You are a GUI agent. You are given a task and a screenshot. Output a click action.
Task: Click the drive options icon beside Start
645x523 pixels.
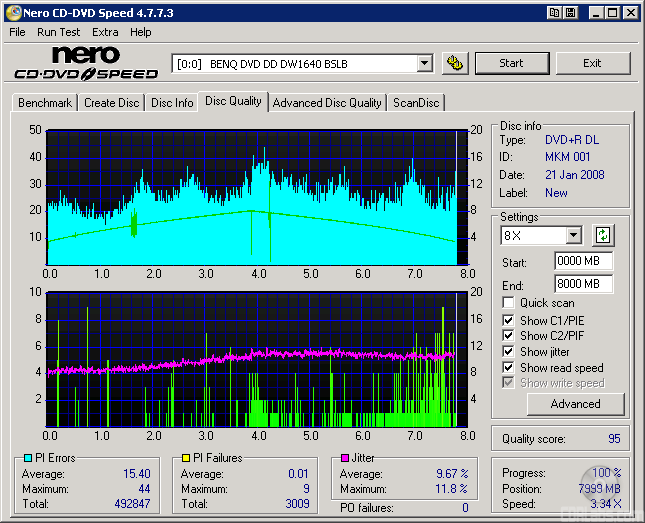pos(455,63)
